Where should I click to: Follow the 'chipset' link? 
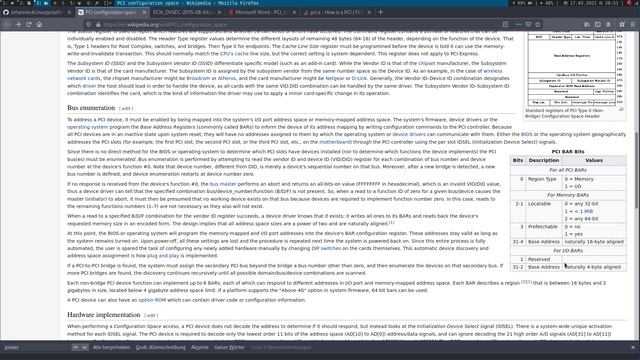click(427, 63)
